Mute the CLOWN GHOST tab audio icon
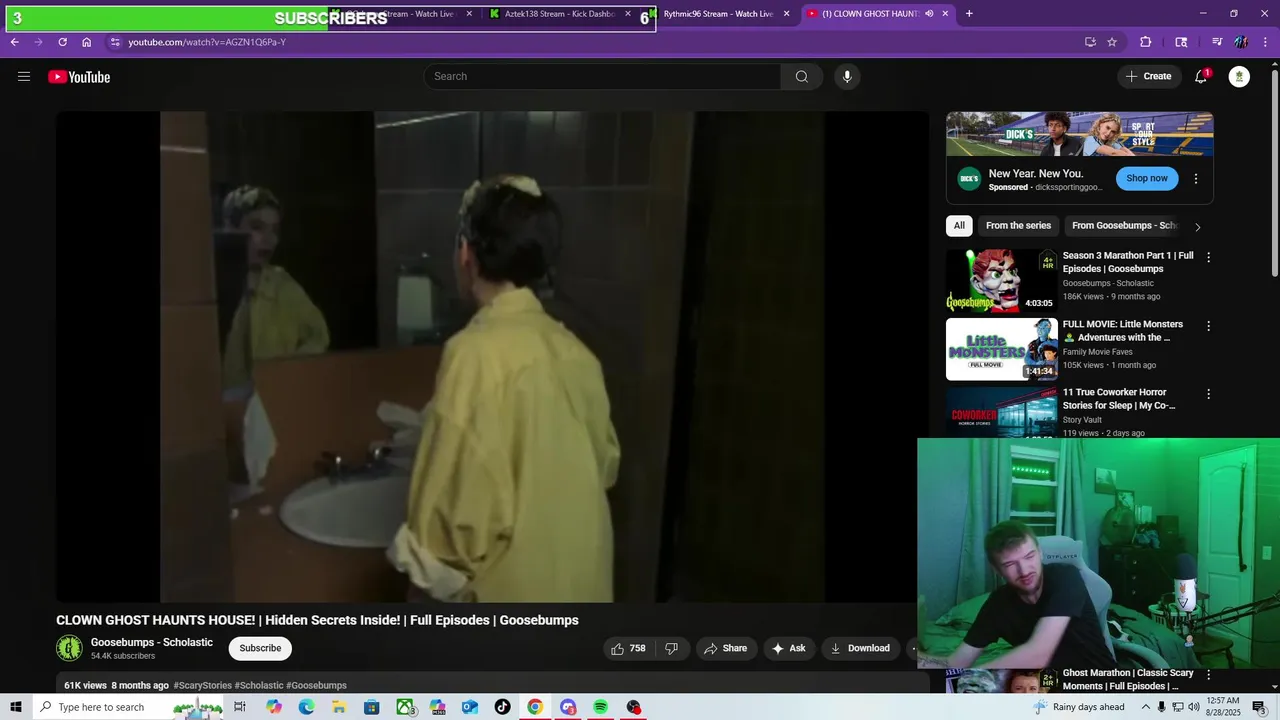The width and height of the screenshot is (1280, 720). click(929, 14)
